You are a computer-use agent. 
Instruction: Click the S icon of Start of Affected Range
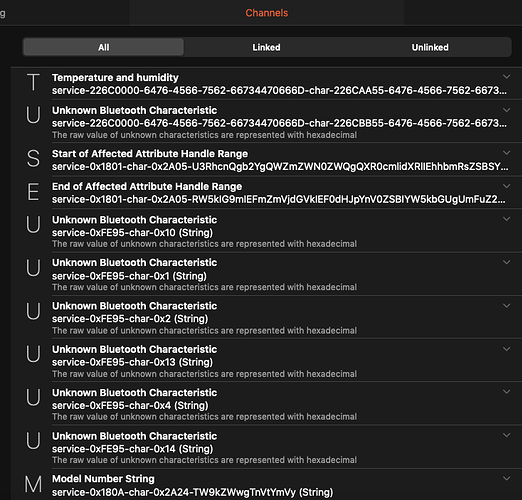coord(33,159)
